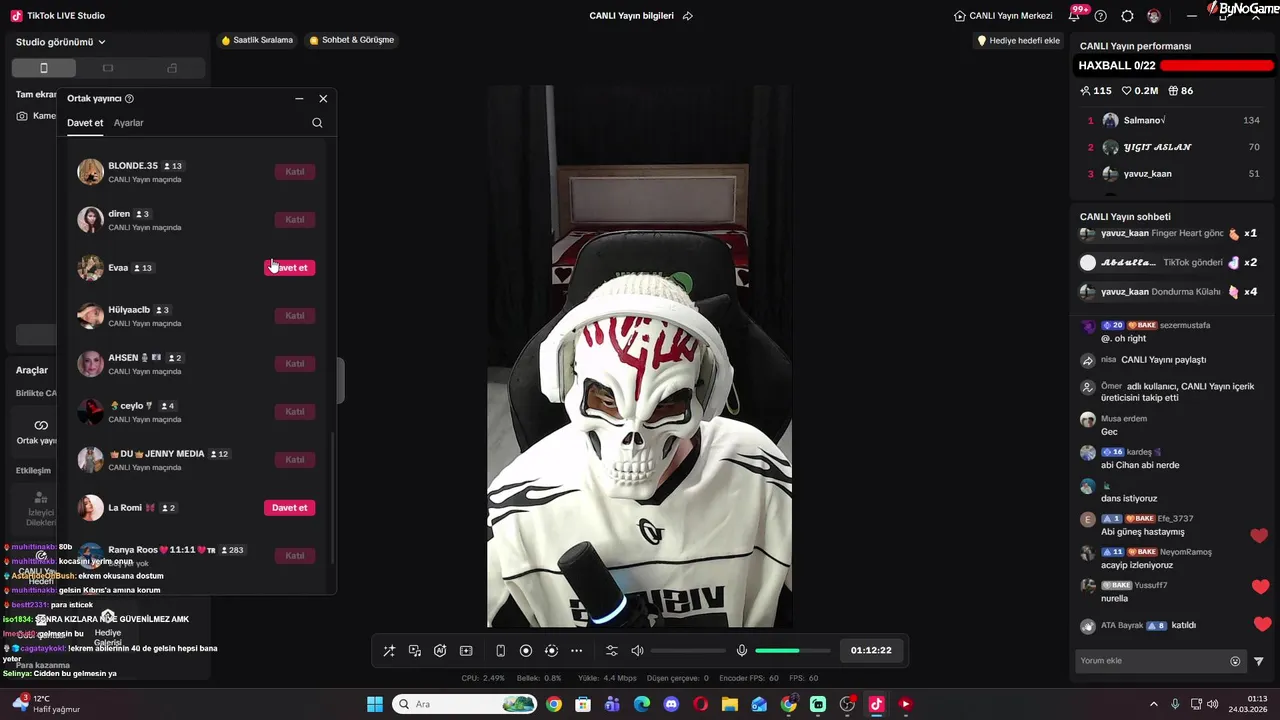Screen dimensions: 1280x720
Task: Click Katıl next to AHSEN
Action: click(x=295, y=364)
